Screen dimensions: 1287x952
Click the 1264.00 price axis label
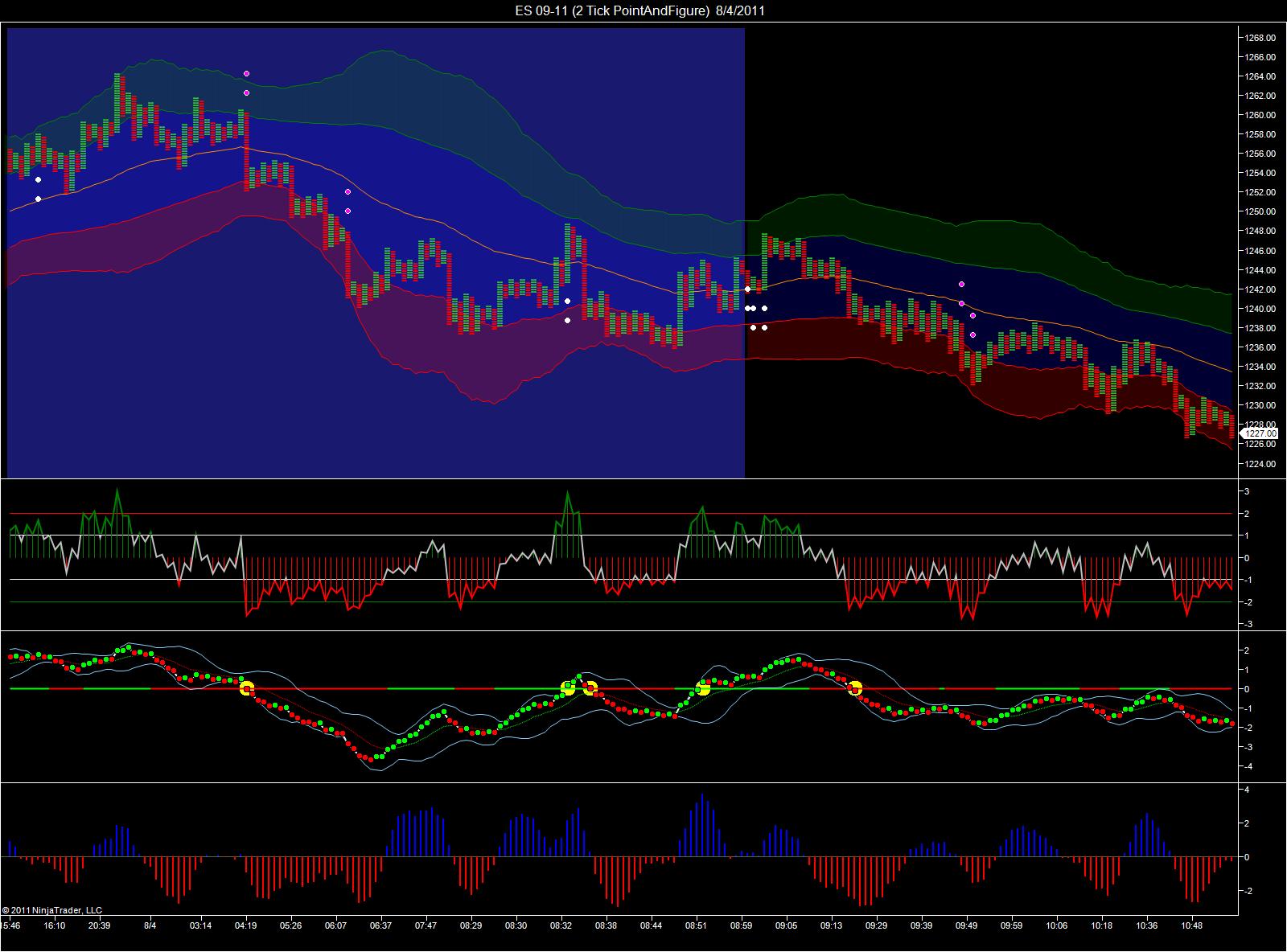click(1260, 76)
